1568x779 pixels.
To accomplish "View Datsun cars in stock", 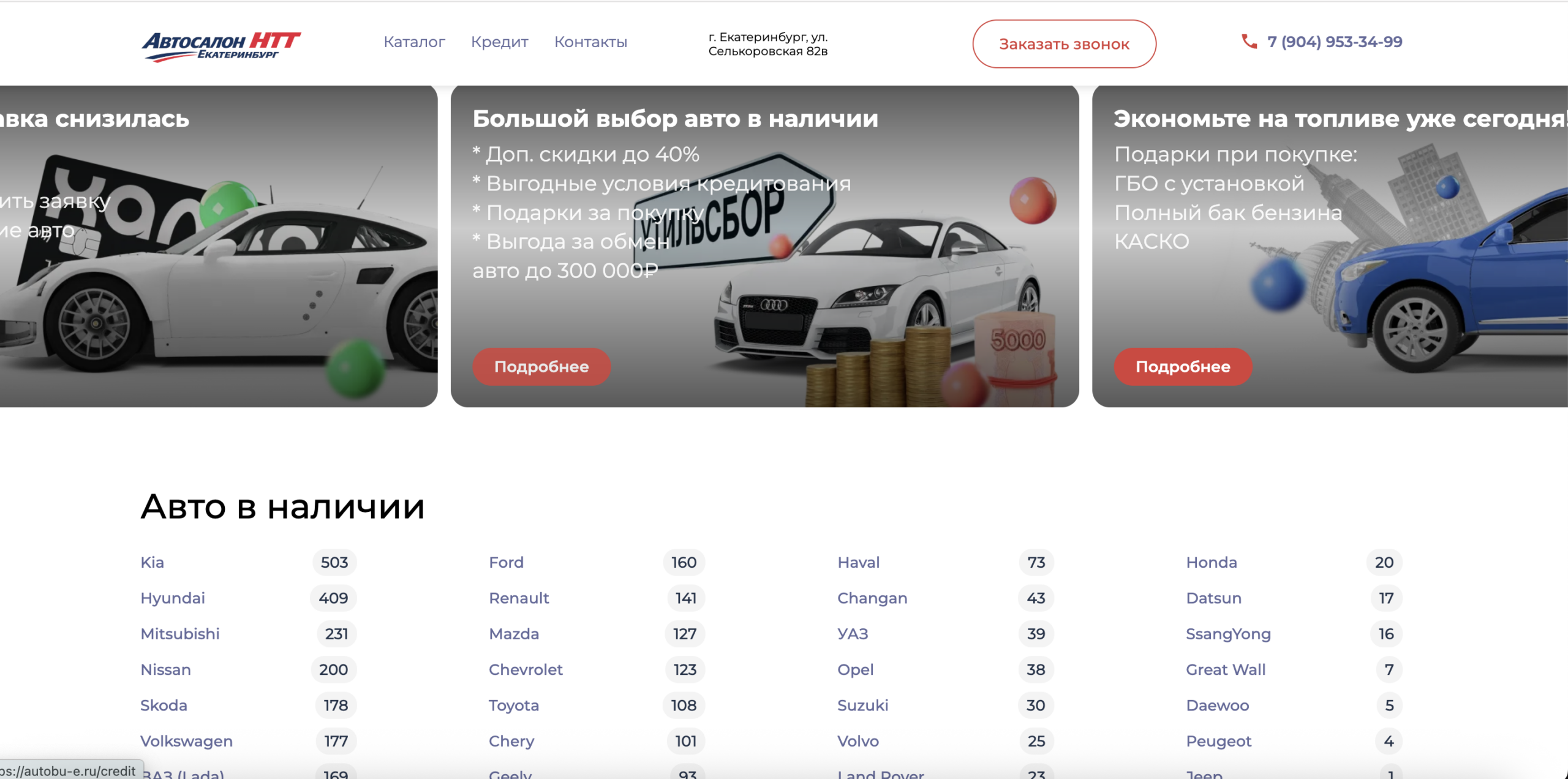I will pos(1214,598).
